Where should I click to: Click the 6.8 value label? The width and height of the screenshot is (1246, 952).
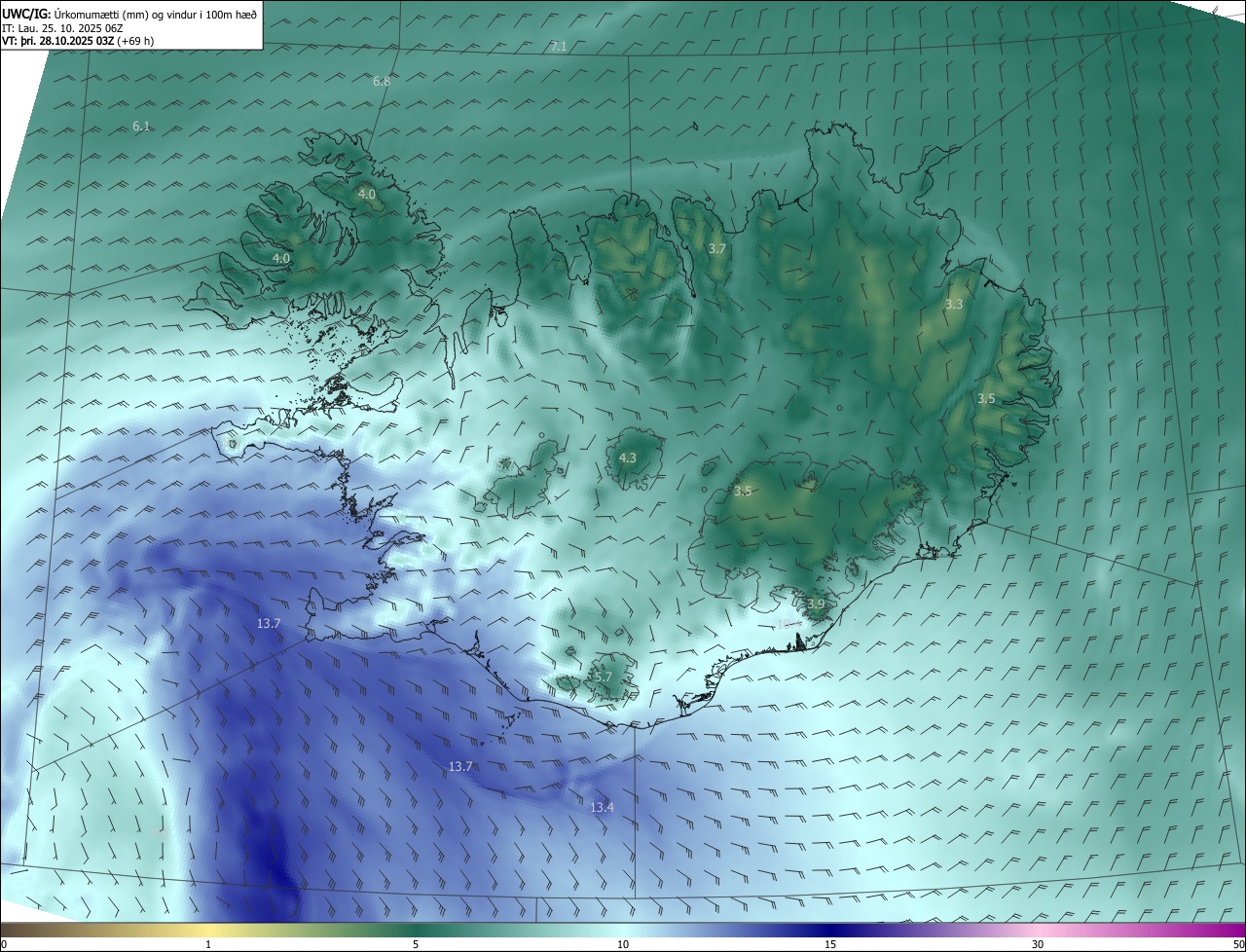pyautogui.click(x=382, y=82)
